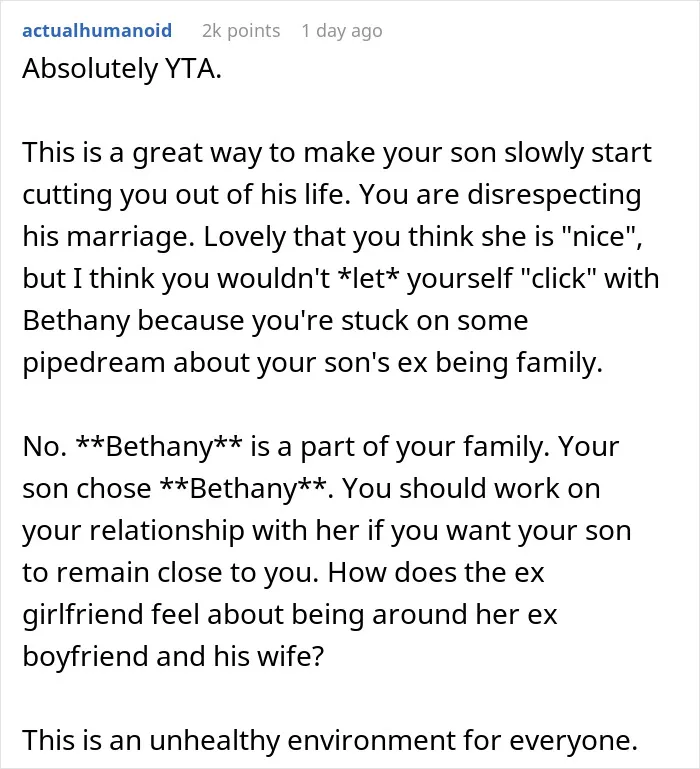The image size is (700, 769).
Task: Click boyfriend and his wife question
Action: 173,657
